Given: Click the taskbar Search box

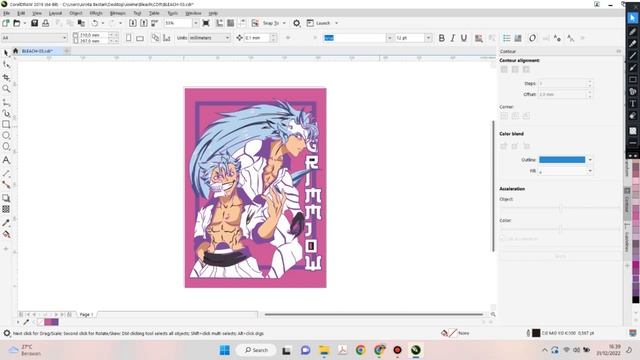Looking at the screenshot, I should click(256, 350).
